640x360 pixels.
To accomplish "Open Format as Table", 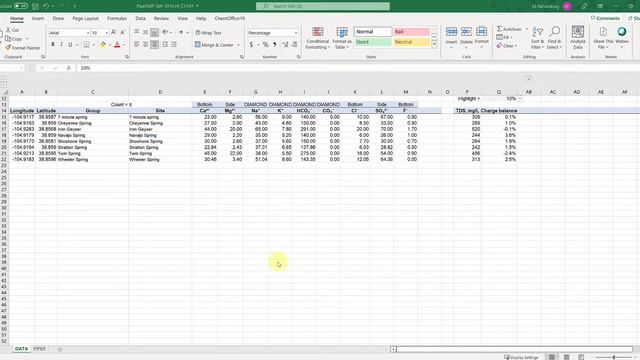I will 342,38.
